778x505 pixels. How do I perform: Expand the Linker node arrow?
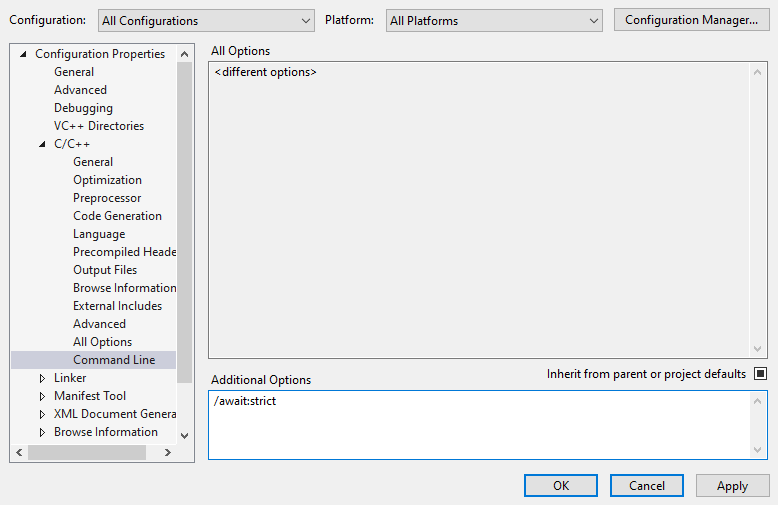(x=42, y=378)
